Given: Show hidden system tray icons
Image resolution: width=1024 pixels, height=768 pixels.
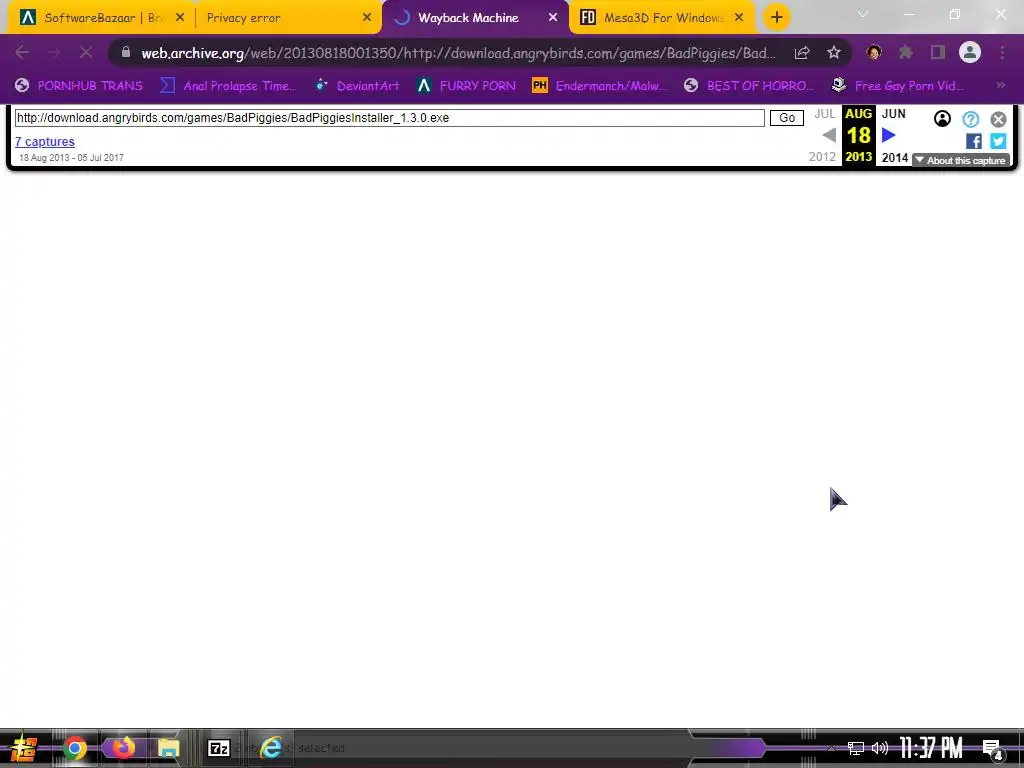Looking at the screenshot, I should click(x=831, y=748).
